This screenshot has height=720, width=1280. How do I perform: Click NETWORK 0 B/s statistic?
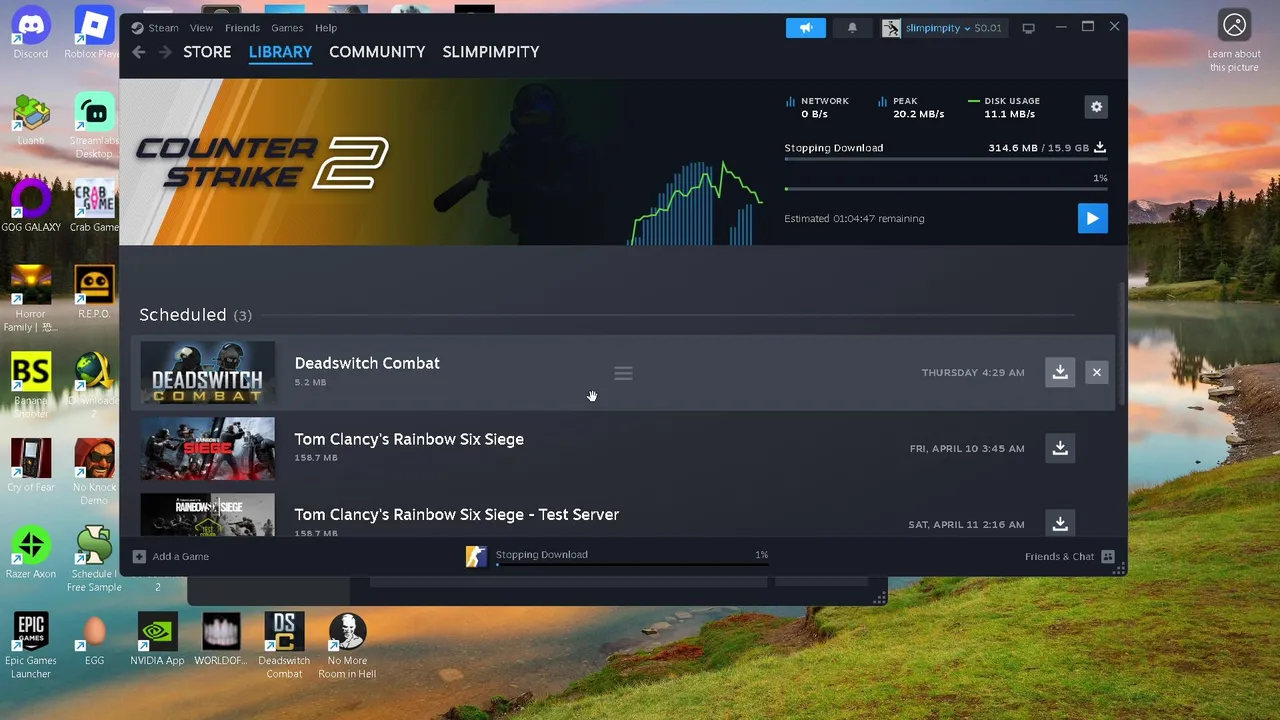click(817, 107)
